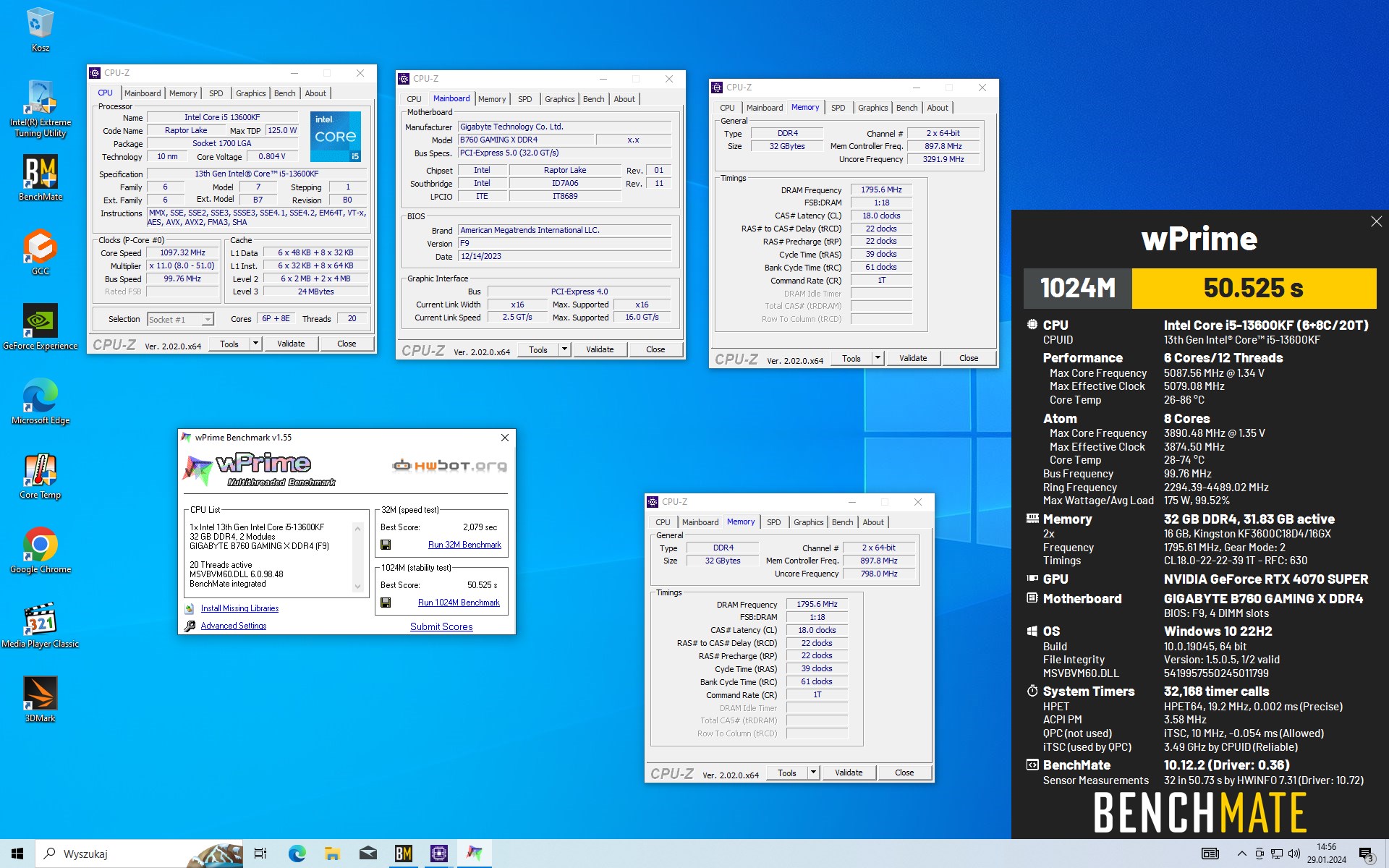
Task: Click Run 1024M Benchmark link
Action: (x=459, y=603)
